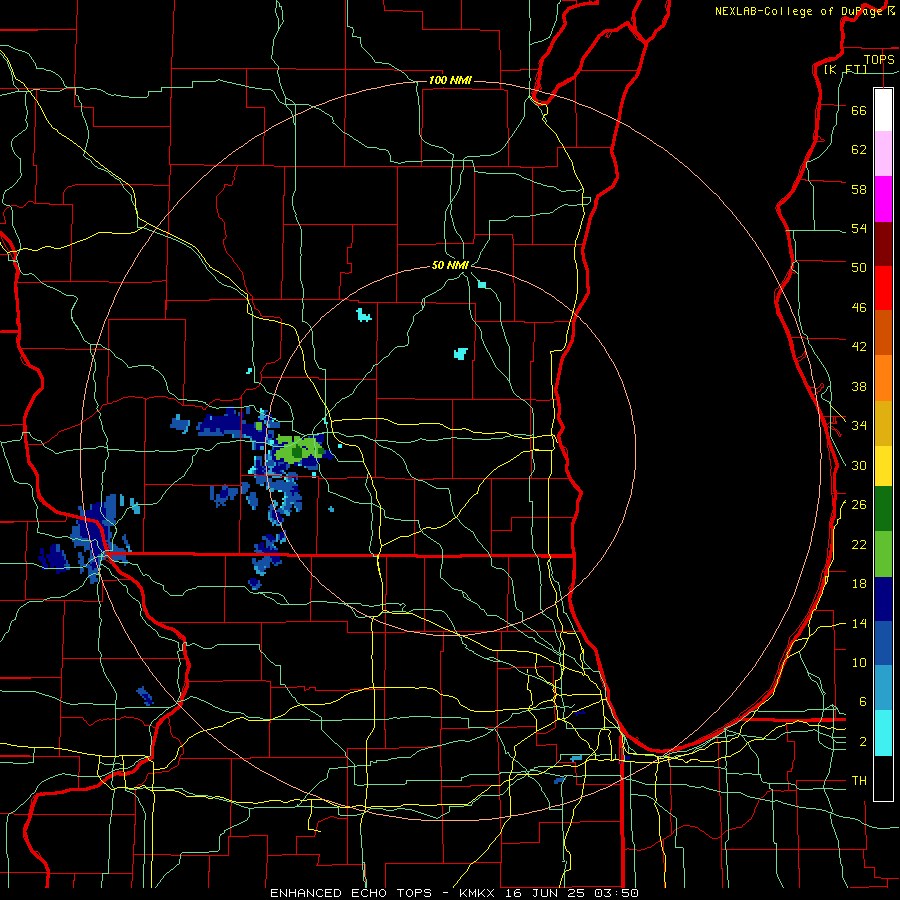Click the dark orange legend swatch
Image resolution: width=900 pixels, height=900 pixels.
click(x=883, y=332)
